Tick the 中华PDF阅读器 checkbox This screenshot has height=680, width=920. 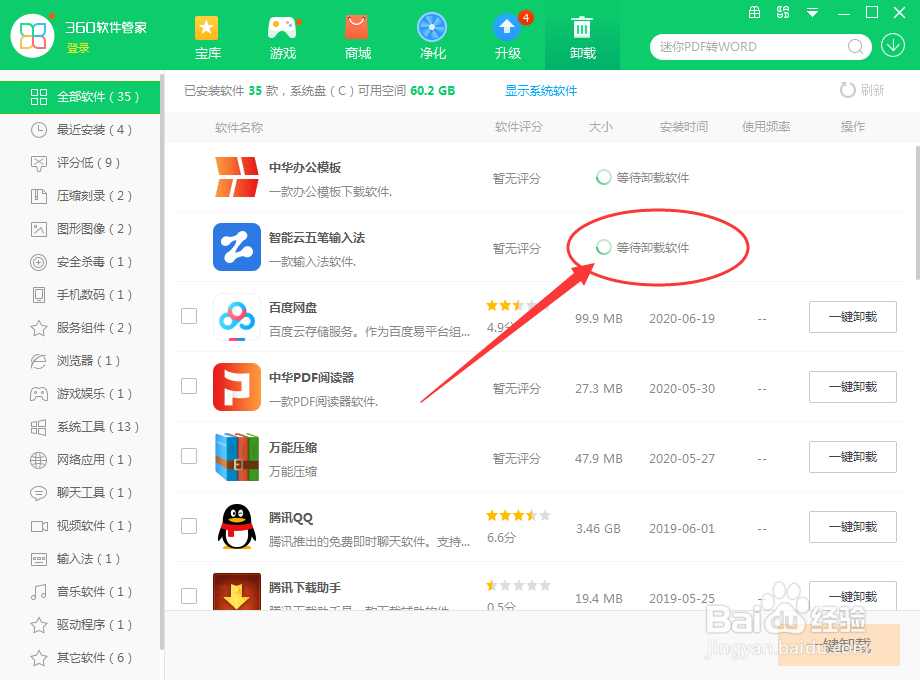(189, 386)
